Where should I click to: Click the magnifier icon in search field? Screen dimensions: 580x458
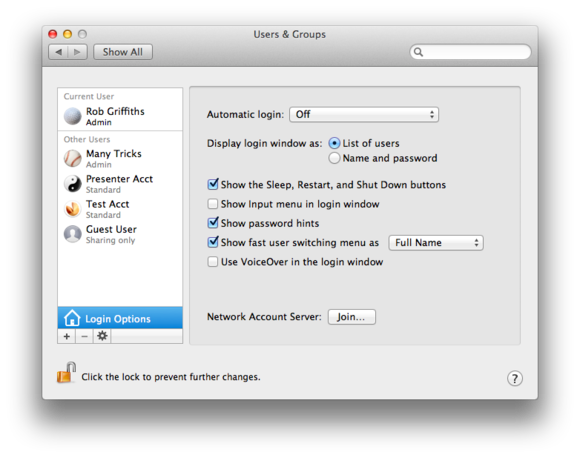tap(418, 52)
